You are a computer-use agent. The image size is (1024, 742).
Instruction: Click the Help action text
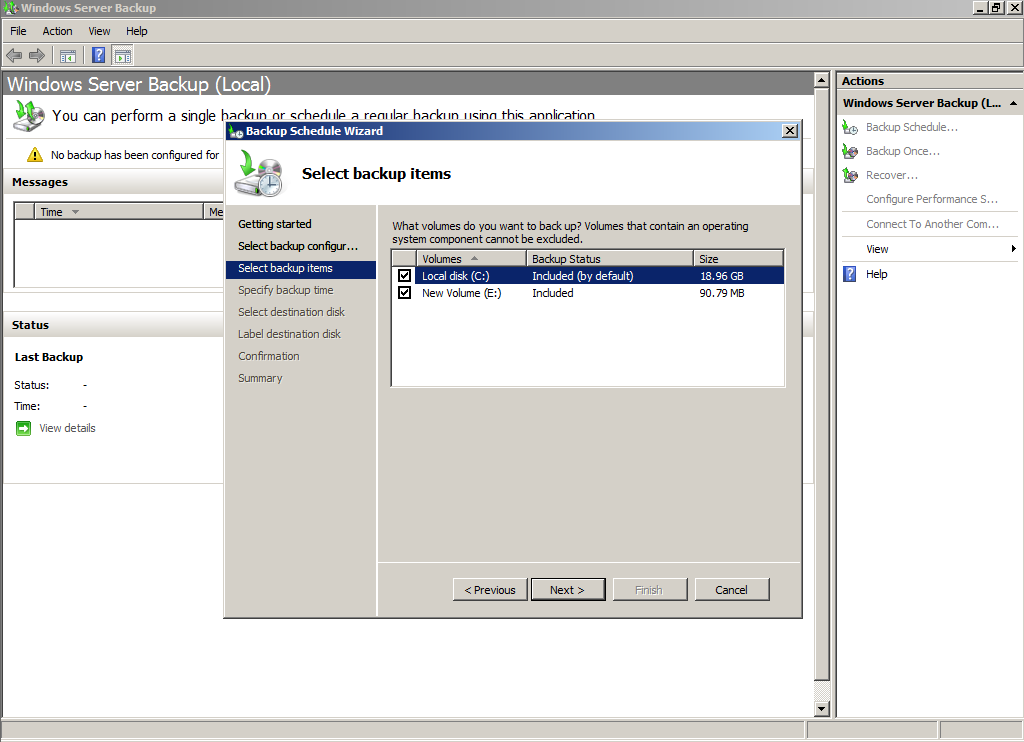coord(876,274)
